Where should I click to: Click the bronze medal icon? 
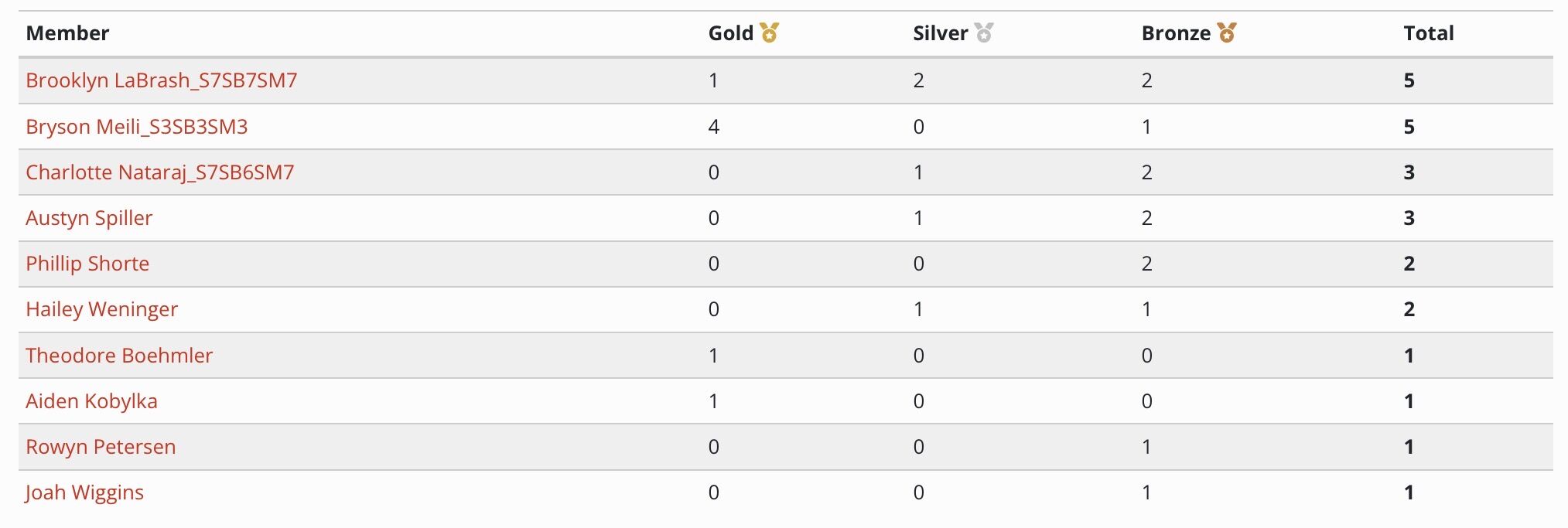click(1227, 32)
